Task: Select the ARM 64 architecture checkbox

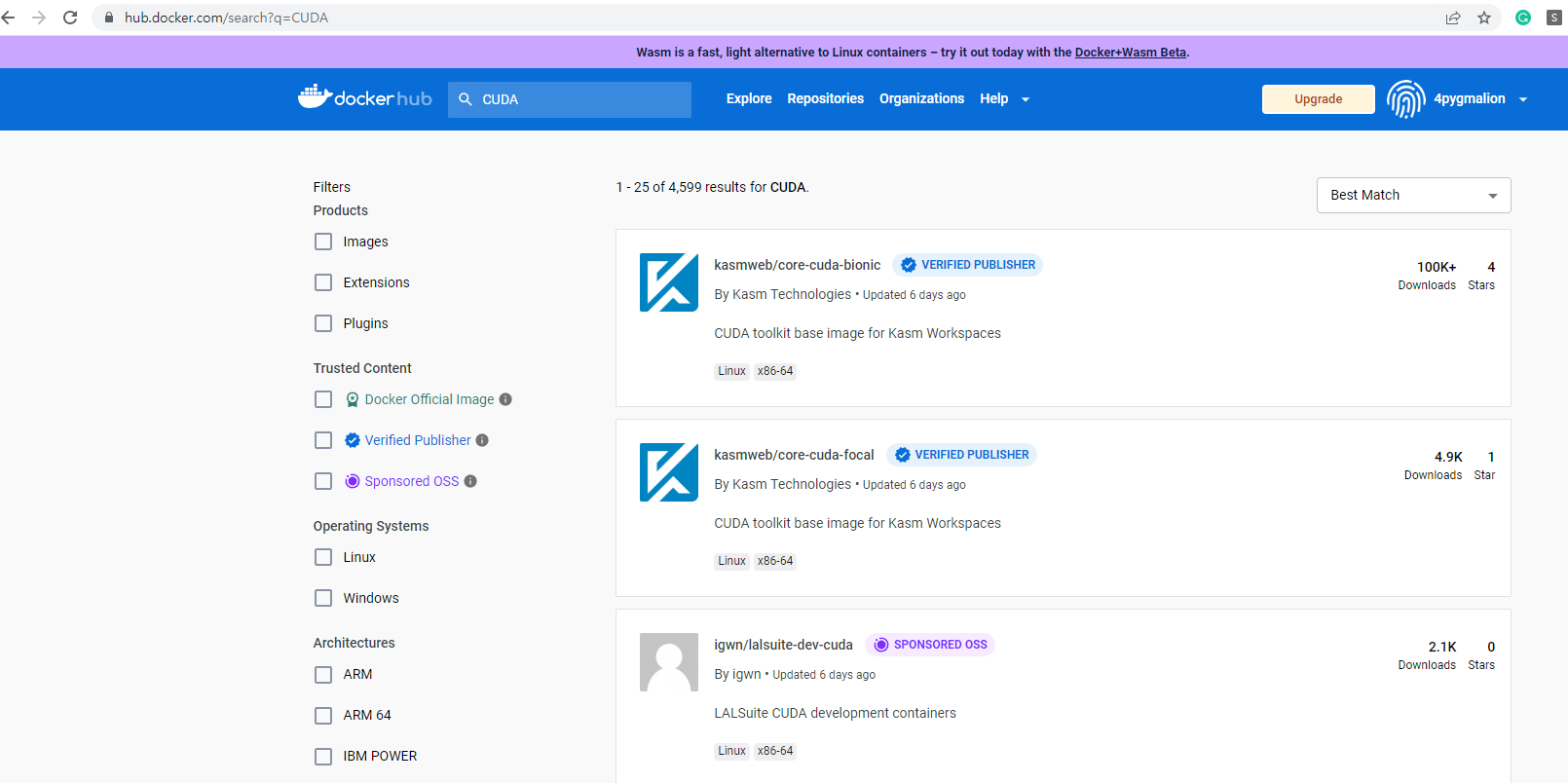Action: tap(323, 715)
